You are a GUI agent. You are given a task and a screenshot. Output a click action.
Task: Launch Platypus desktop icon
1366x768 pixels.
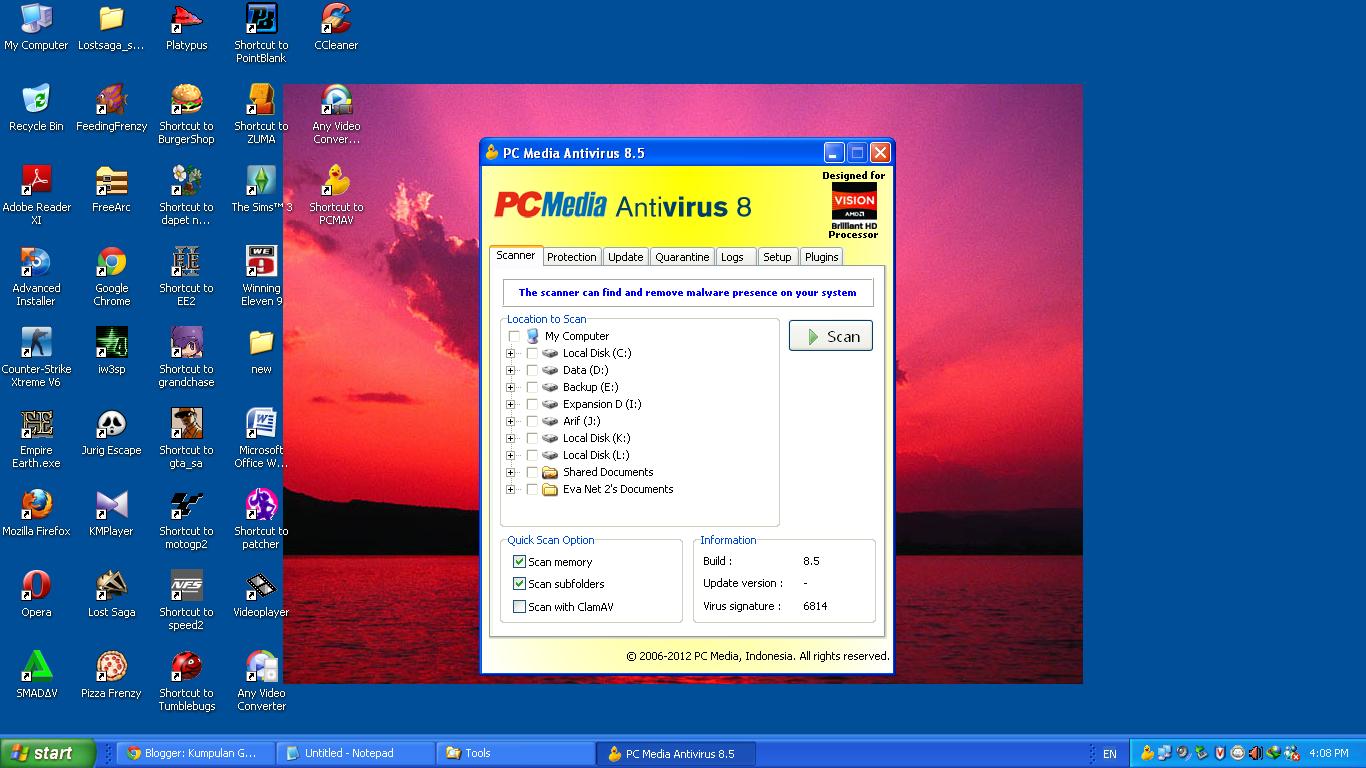186,28
